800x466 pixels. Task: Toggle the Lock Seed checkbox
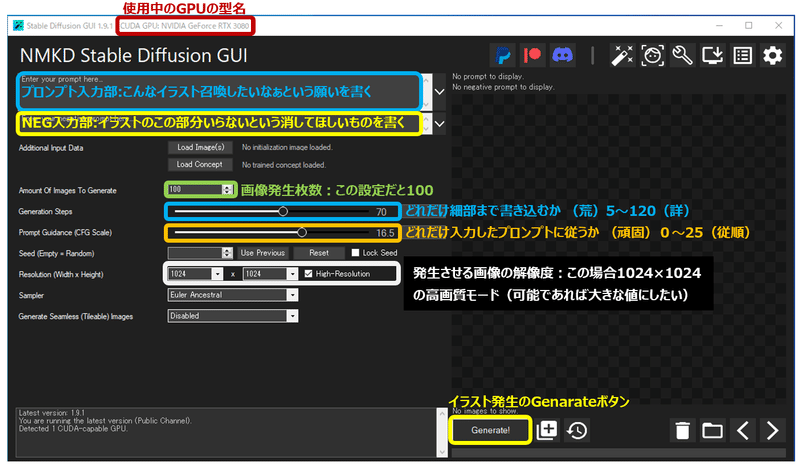pos(356,253)
